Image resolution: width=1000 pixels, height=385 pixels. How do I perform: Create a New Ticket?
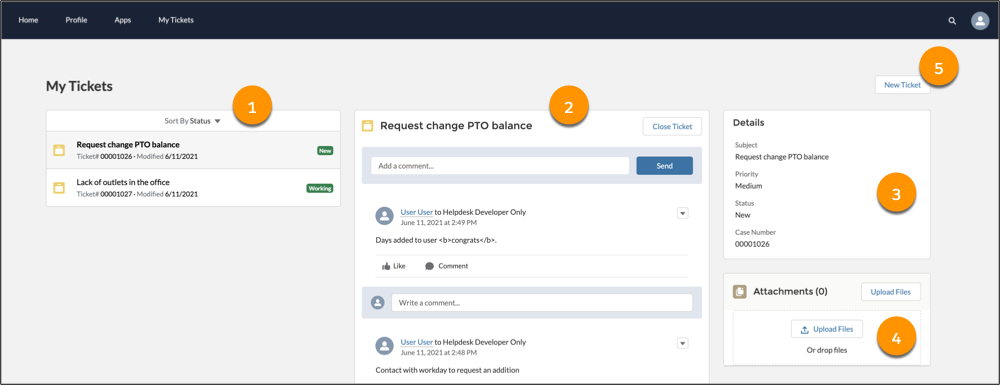pos(902,85)
